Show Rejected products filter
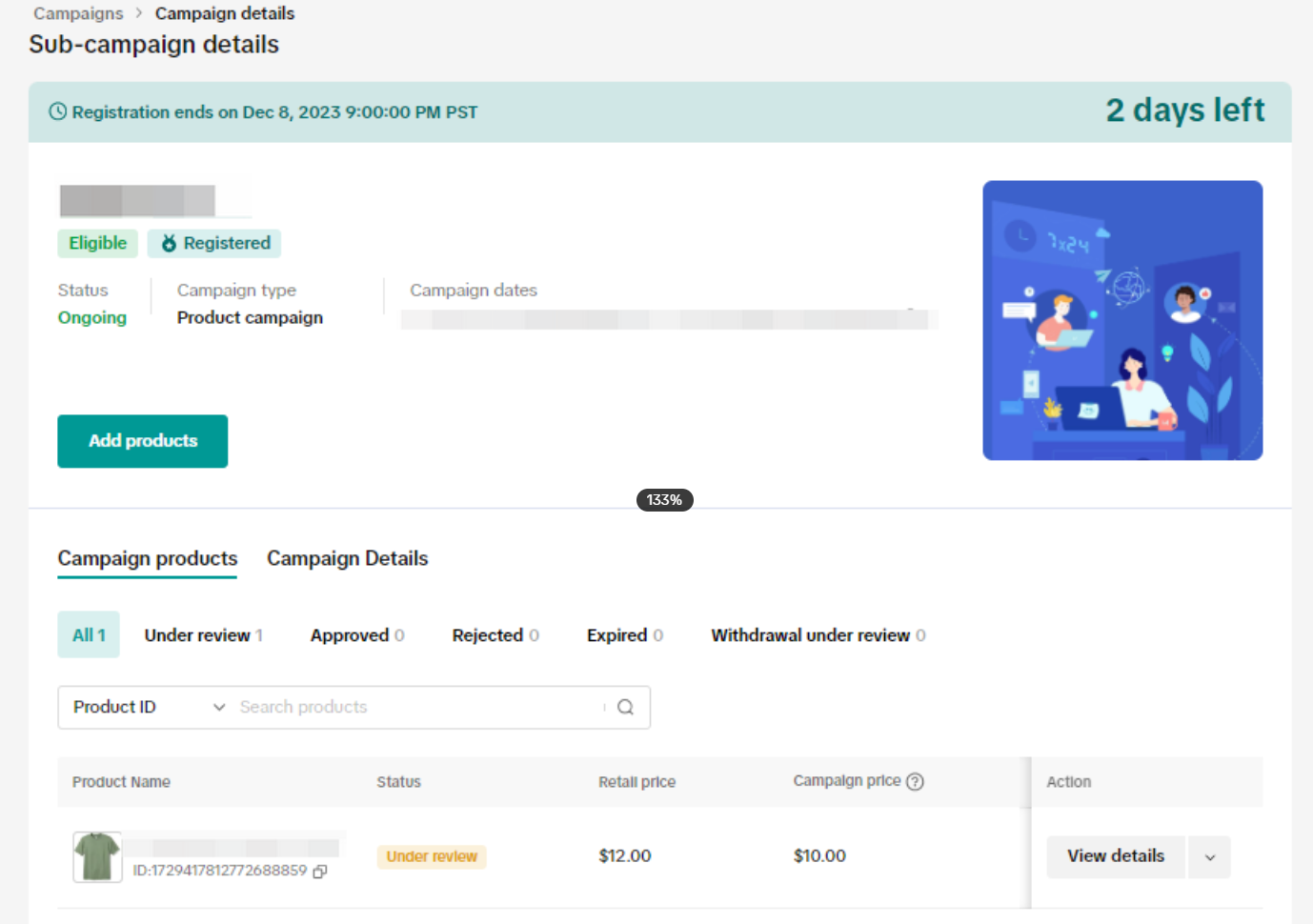Screen dimensions: 1313x924 click(x=495, y=634)
